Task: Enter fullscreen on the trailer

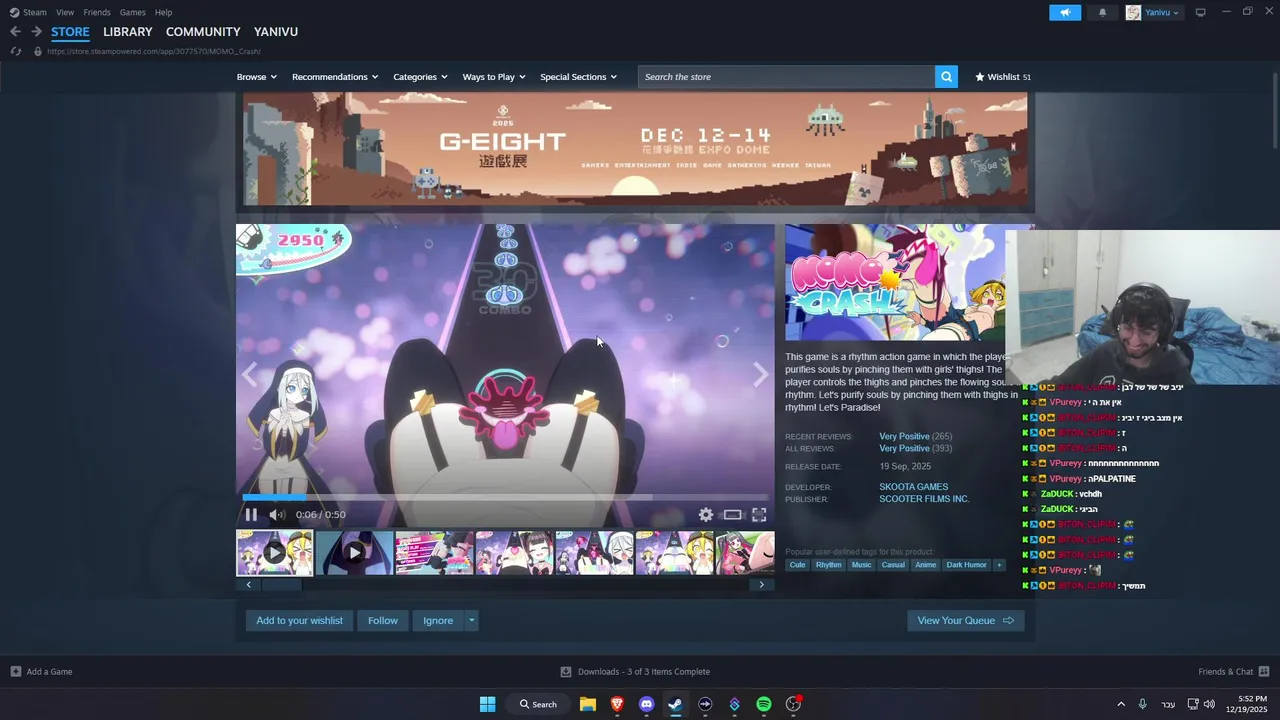Action: pos(759,515)
